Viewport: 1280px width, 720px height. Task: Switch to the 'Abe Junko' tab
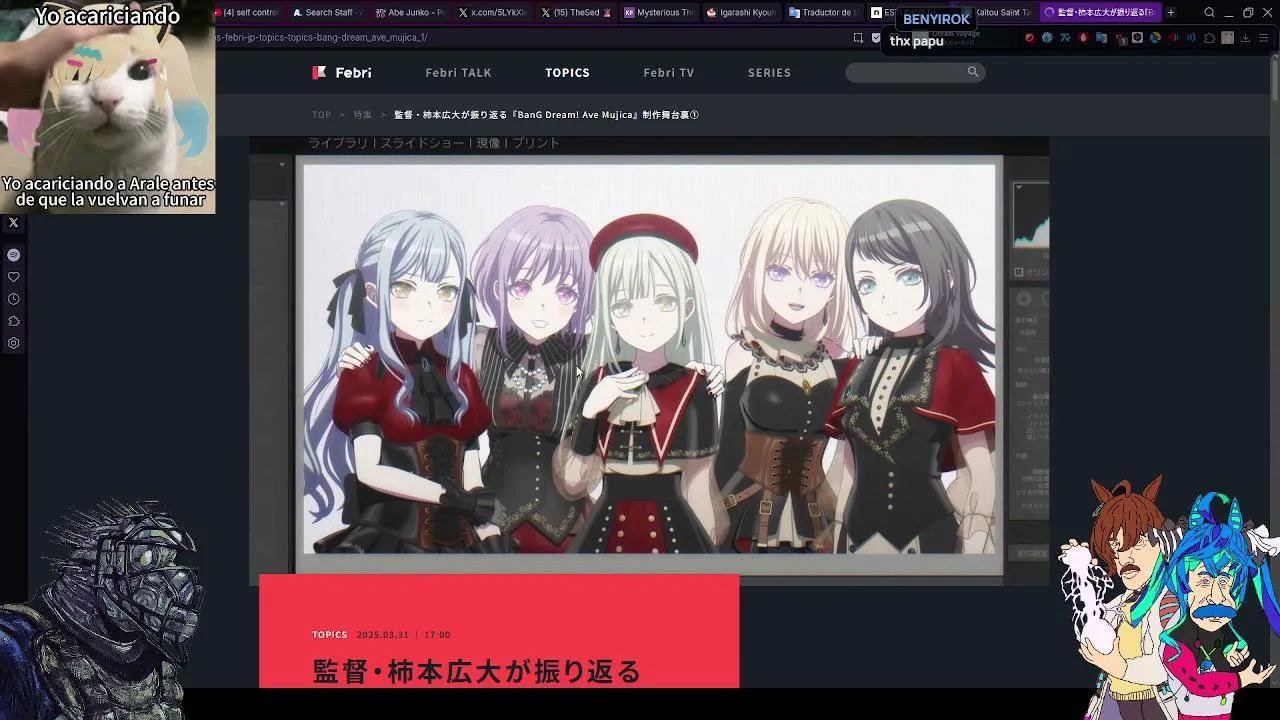click(x=410, y=13)
